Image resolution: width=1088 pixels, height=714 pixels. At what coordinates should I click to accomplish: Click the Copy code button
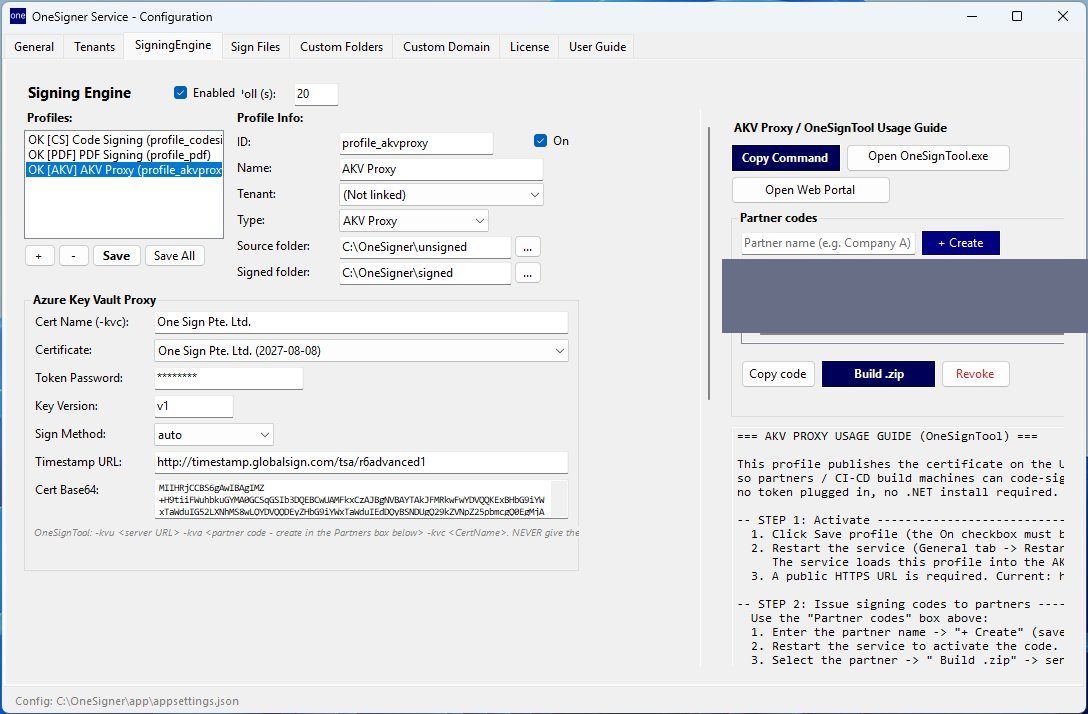pyautogui.click(x=777, y=374)
